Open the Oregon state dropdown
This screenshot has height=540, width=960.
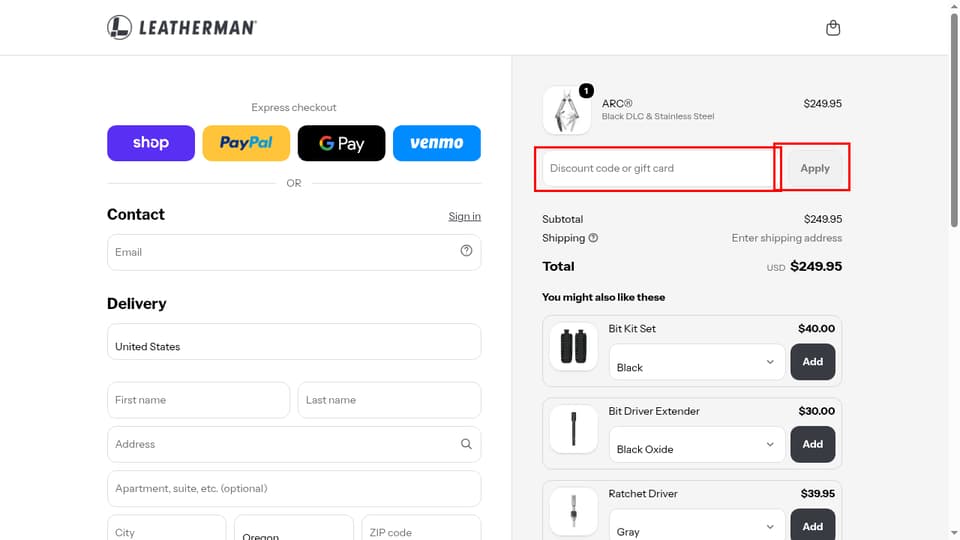294,528
